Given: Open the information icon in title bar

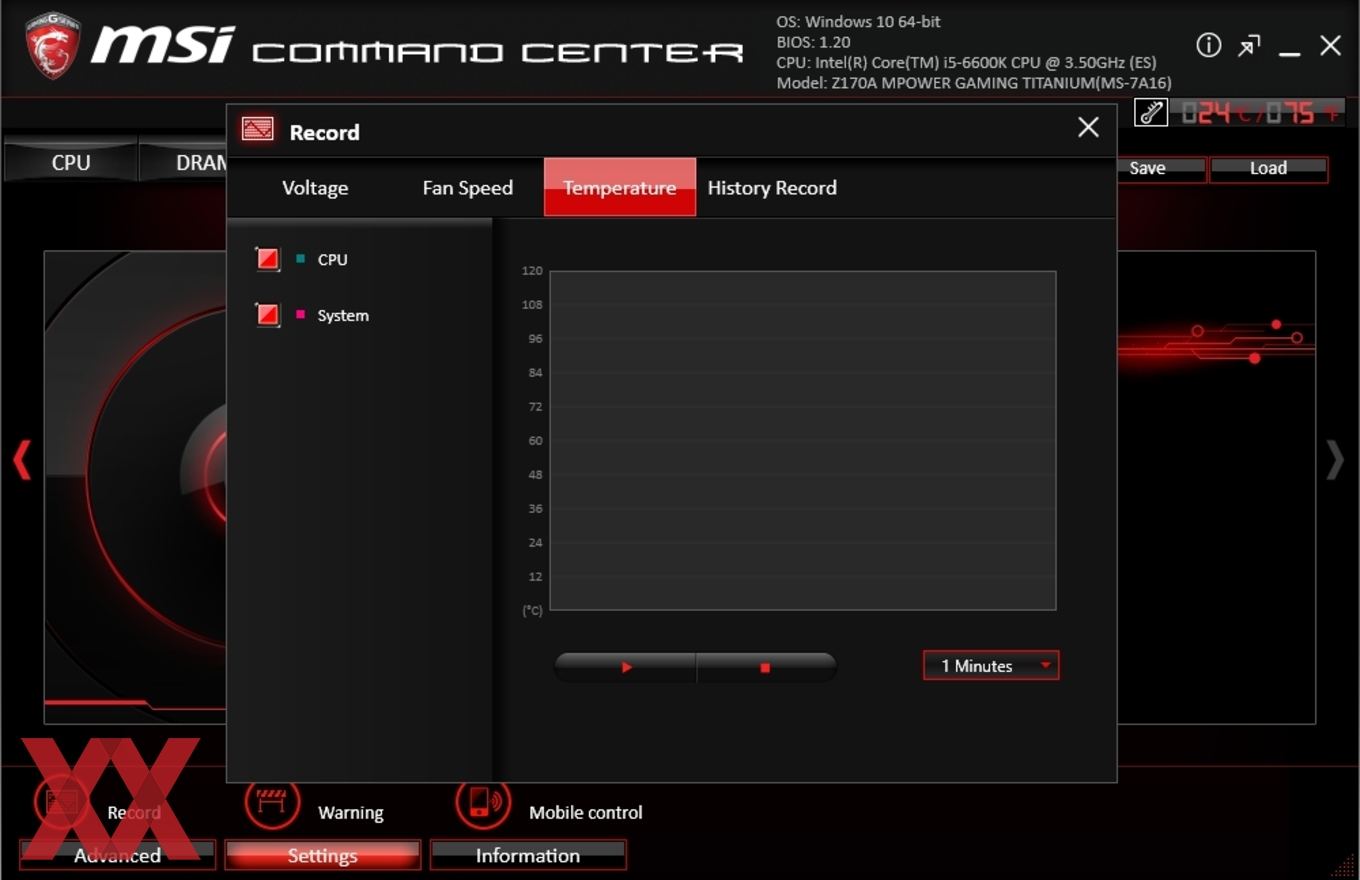Looking at the screenshot, I should 1208,45.
